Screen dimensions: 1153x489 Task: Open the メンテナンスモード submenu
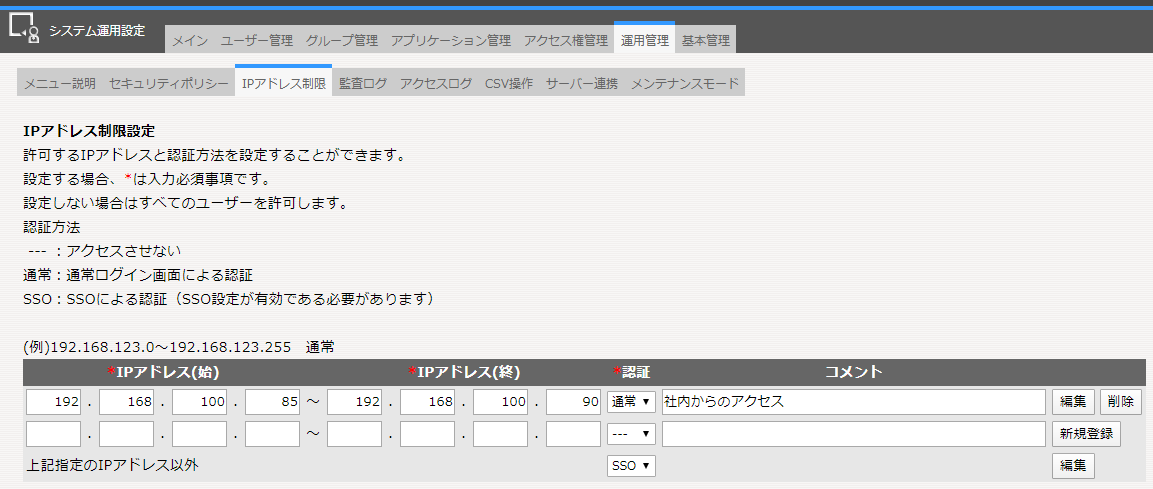click(685, 84)
